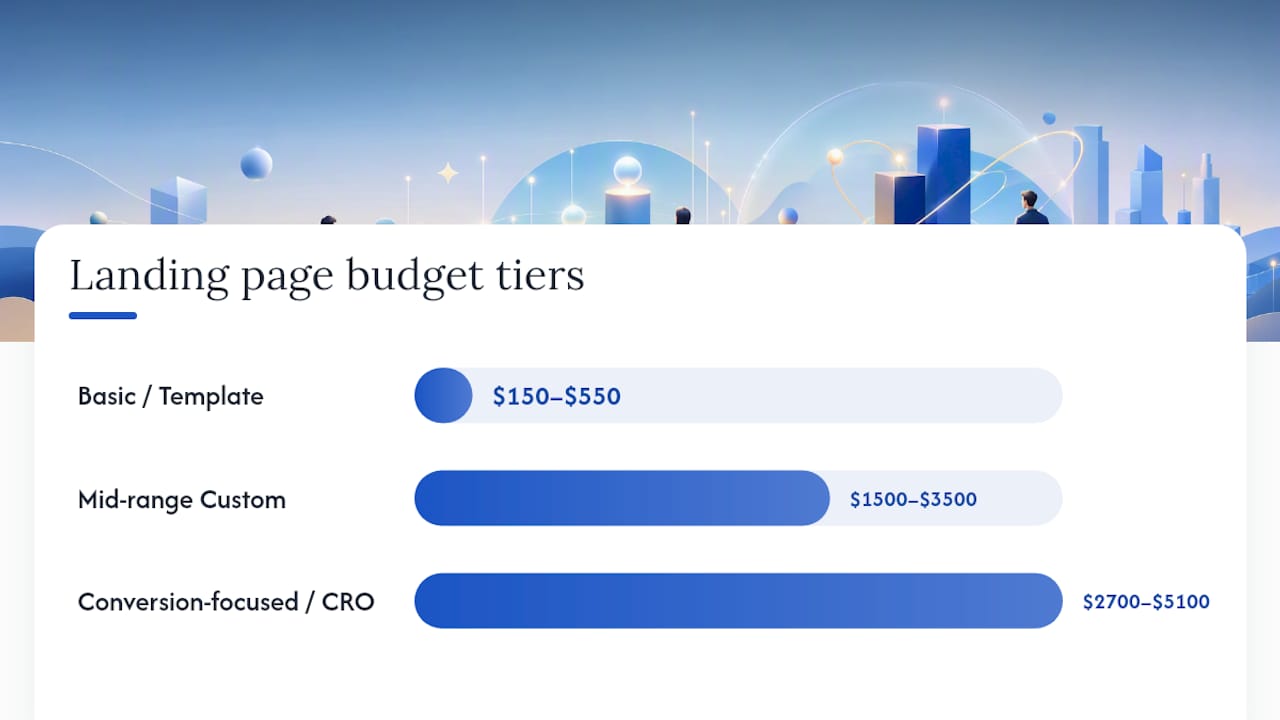Screen dimensions: 1280x720
Task: Click the $1500–$3500 price range text
Action: click(913, 499)
